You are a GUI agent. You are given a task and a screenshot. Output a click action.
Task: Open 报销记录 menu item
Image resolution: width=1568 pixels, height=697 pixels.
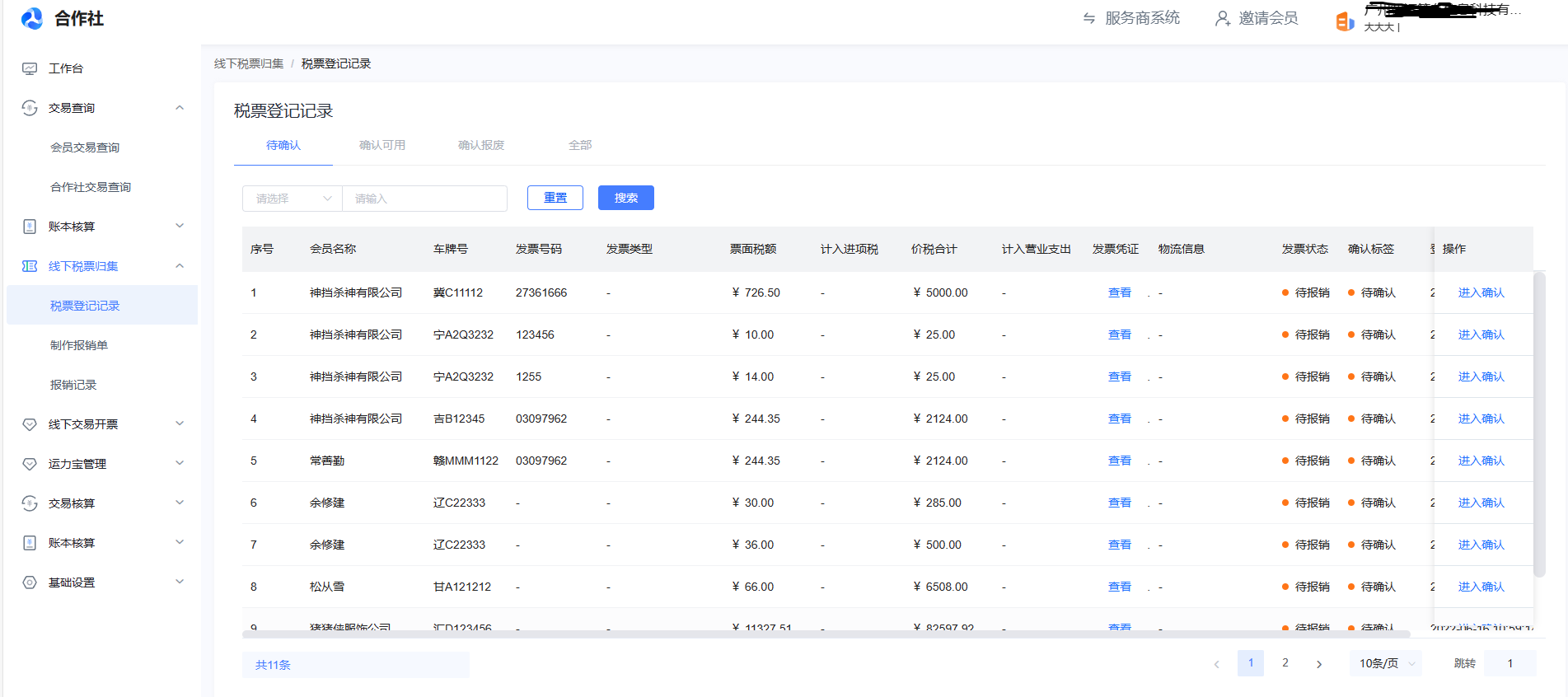(x=73, y=385)
